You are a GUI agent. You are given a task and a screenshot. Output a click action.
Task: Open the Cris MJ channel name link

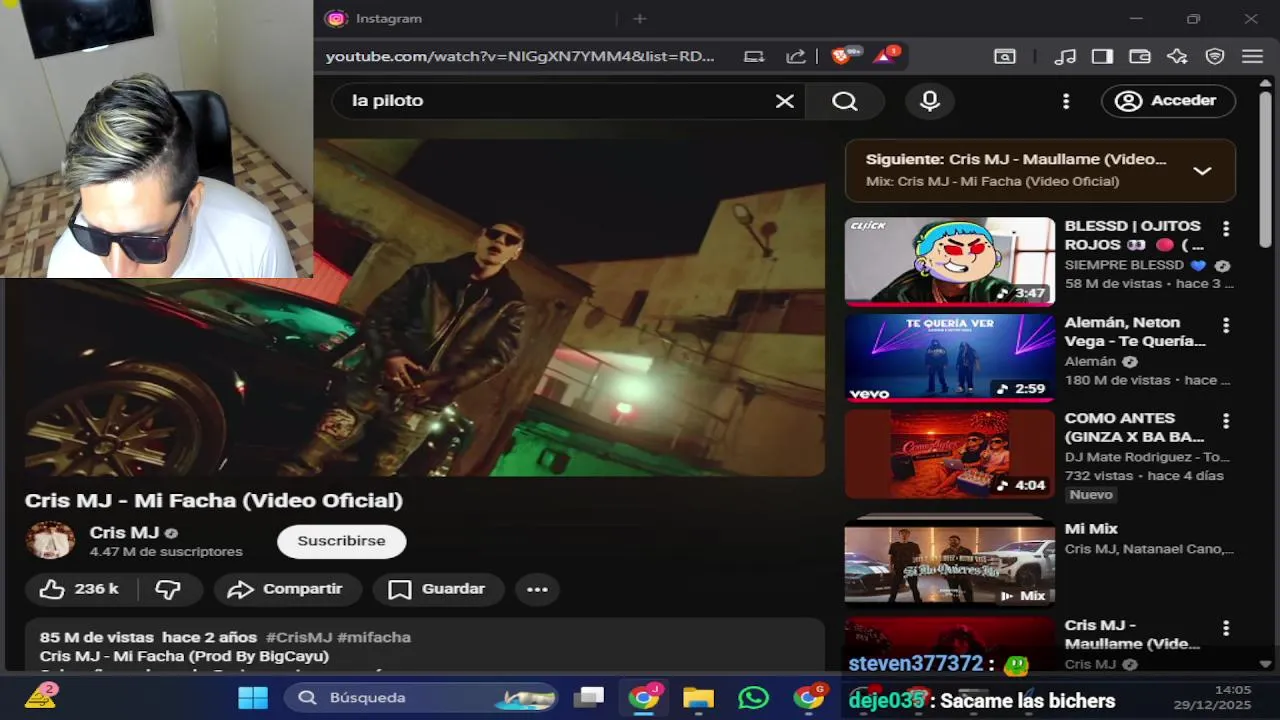click(x=124, y=533)
